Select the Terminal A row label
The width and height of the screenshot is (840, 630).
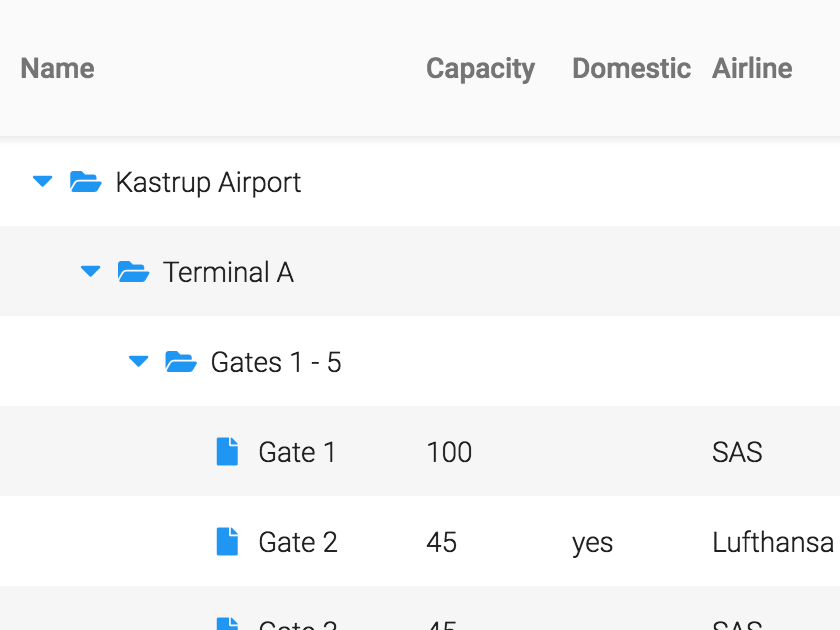click(x=228, y=272)
